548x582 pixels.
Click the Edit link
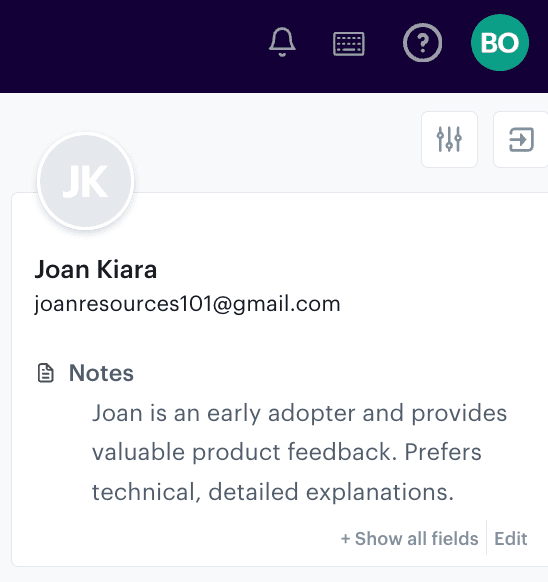point(511,539)
